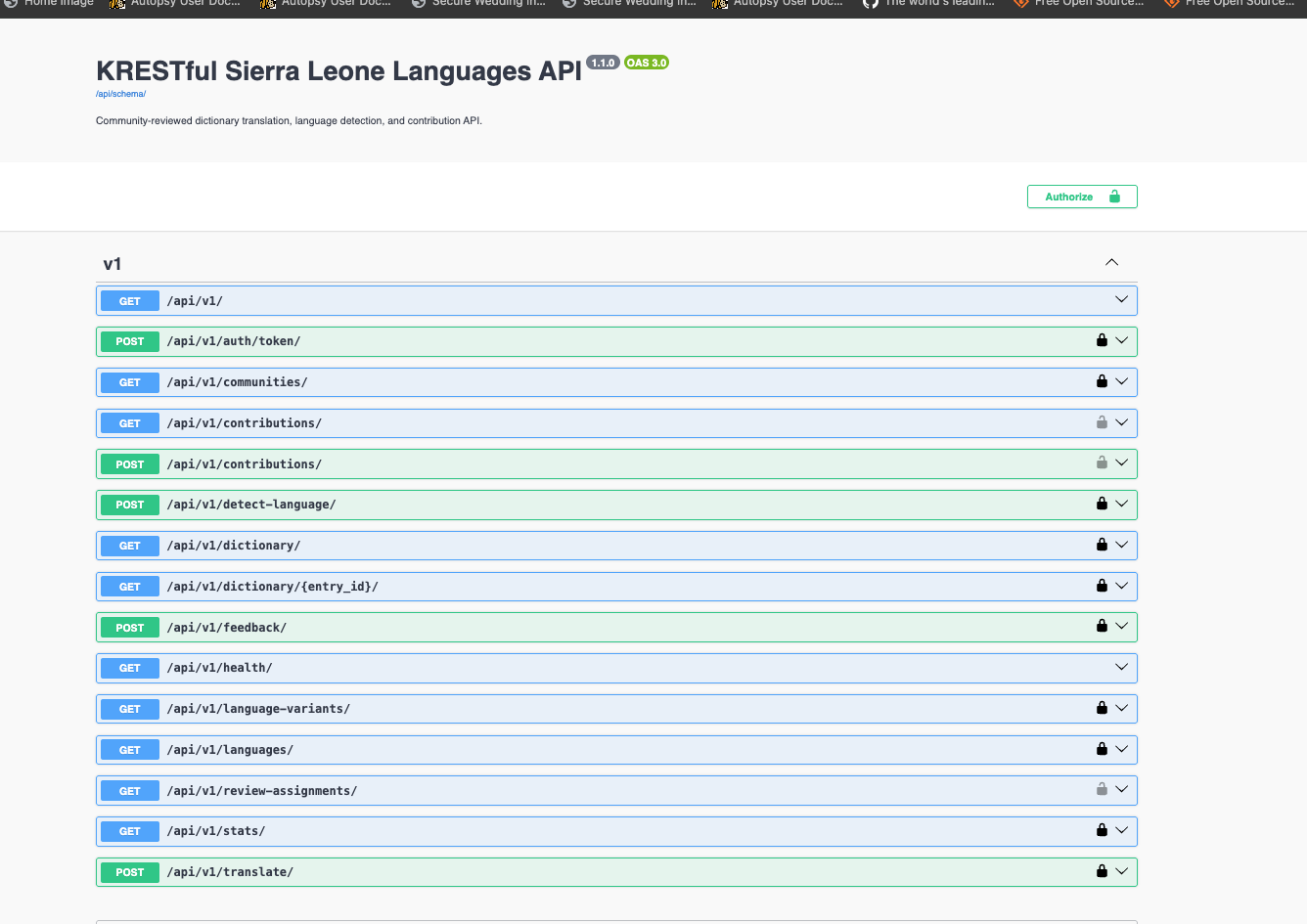1307x924 pixels.
Task: Click the lock icon on POST /api/v1/auth/token/
Action: pos(1102,340)
